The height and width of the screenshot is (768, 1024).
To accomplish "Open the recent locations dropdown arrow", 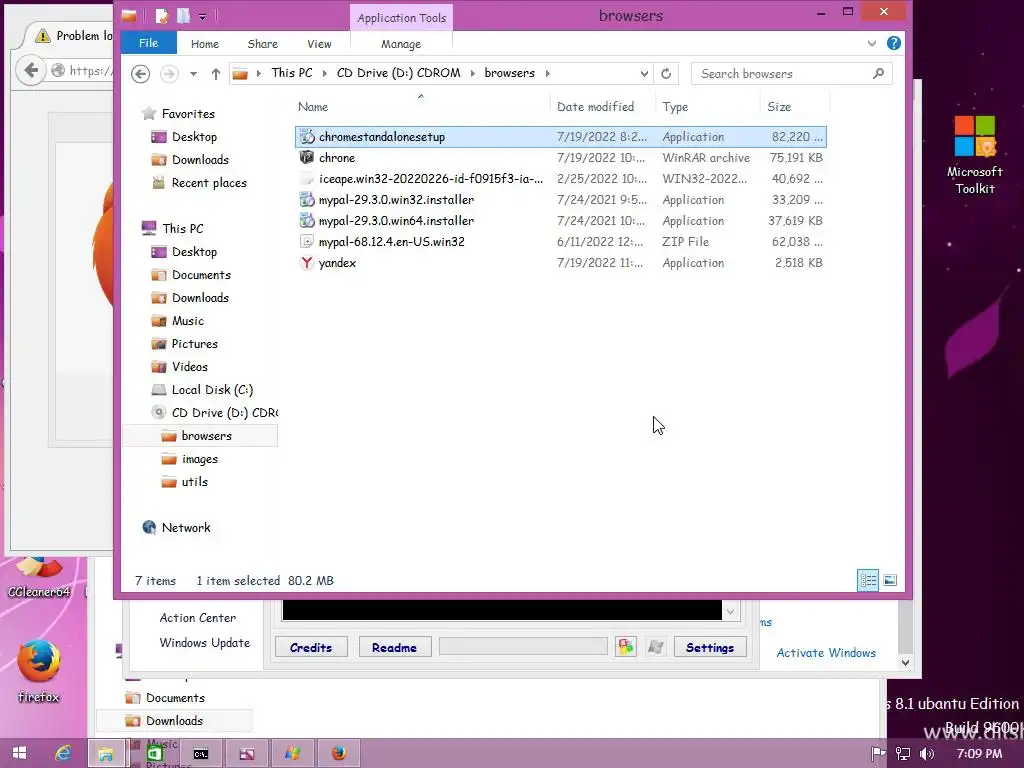I will click(x=193, y=74).
